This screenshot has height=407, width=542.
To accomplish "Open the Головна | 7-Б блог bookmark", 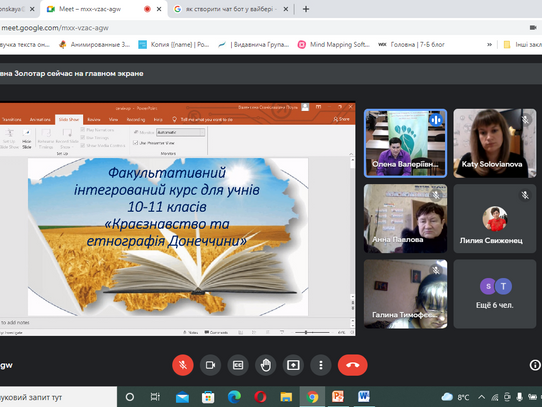I will coord(411,45).
